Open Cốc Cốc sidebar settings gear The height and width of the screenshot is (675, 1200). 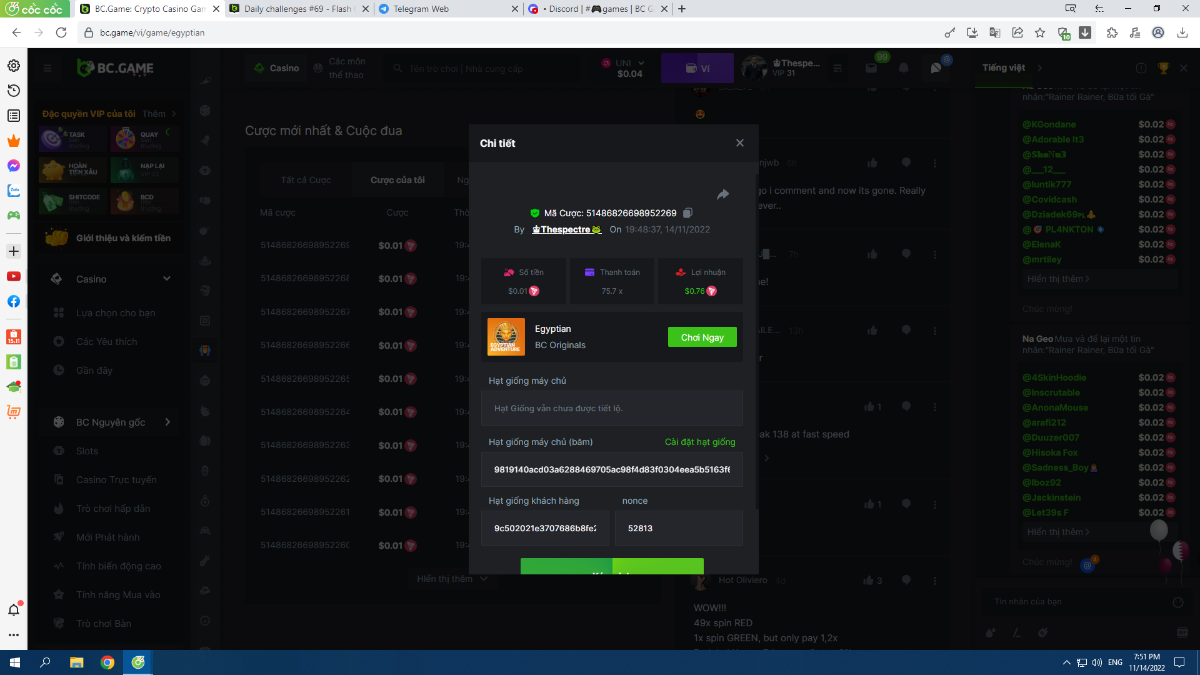(x=14, y=66)
